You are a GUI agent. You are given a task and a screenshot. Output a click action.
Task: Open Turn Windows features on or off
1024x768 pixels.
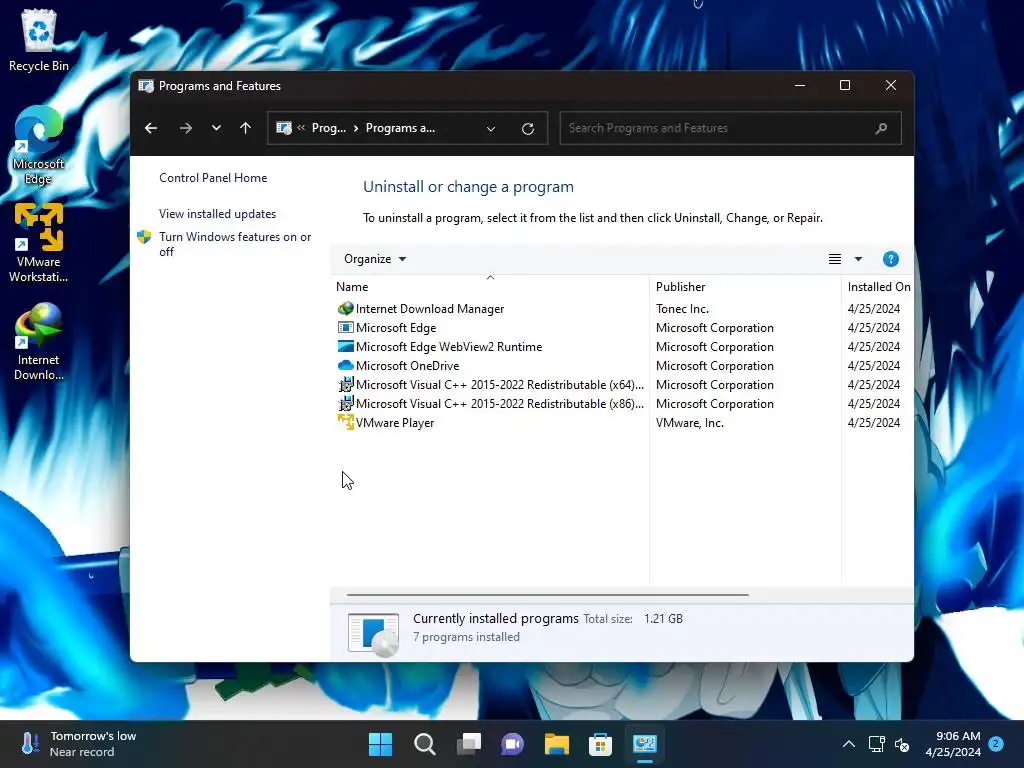coord(235,244)
